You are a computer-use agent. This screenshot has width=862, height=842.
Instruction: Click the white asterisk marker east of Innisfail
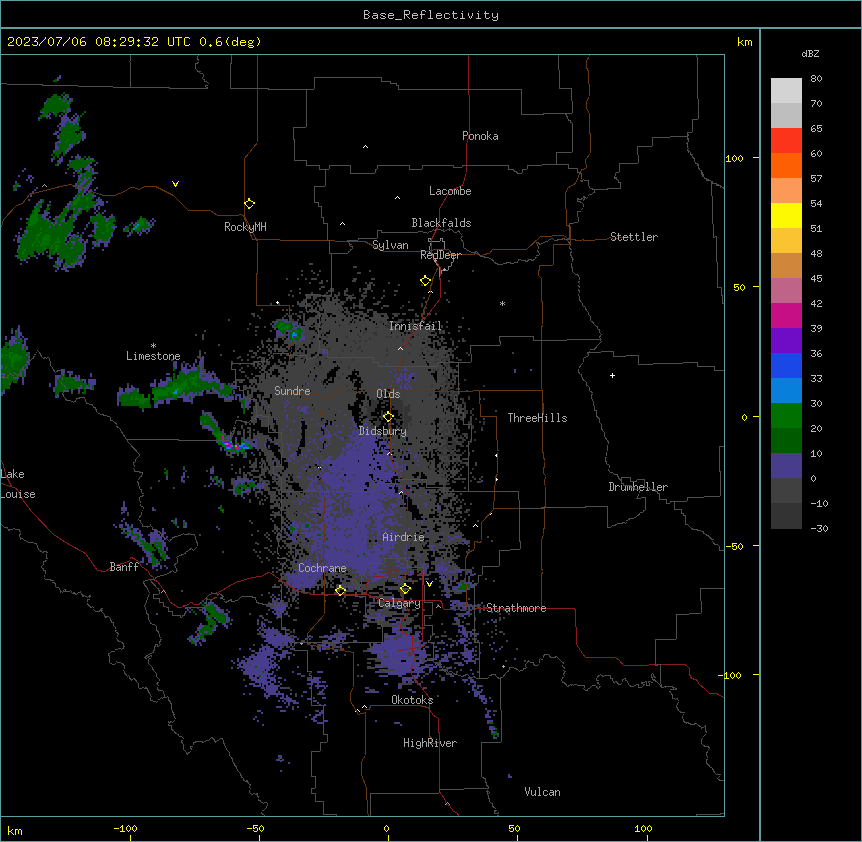point(502,303)
